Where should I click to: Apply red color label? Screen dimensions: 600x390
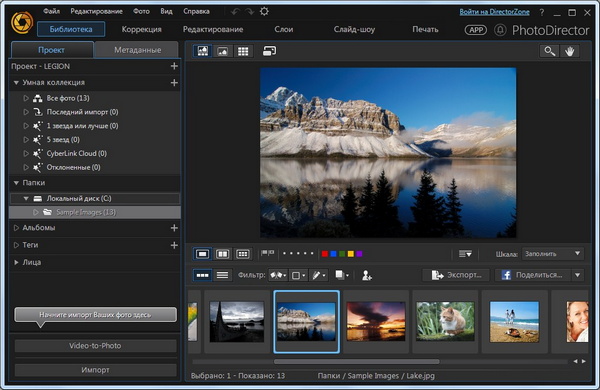324,254
